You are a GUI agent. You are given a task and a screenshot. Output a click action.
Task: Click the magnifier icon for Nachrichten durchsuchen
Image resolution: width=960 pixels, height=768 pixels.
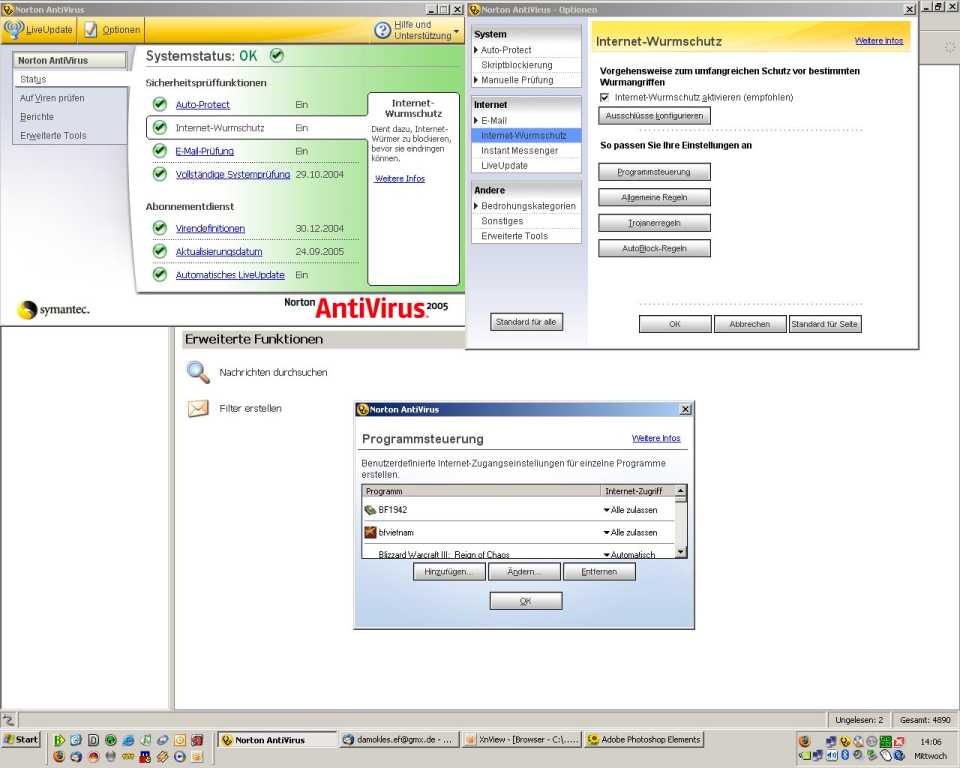tap(198, 372)
